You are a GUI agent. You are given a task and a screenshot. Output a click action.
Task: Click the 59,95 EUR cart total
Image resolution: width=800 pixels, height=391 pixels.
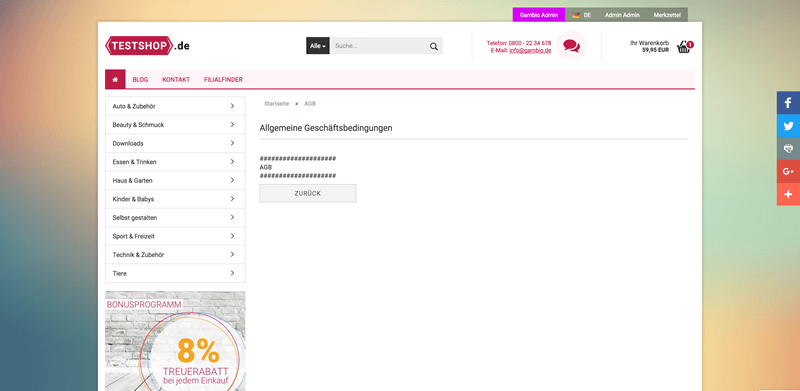[x=656, y=50]
